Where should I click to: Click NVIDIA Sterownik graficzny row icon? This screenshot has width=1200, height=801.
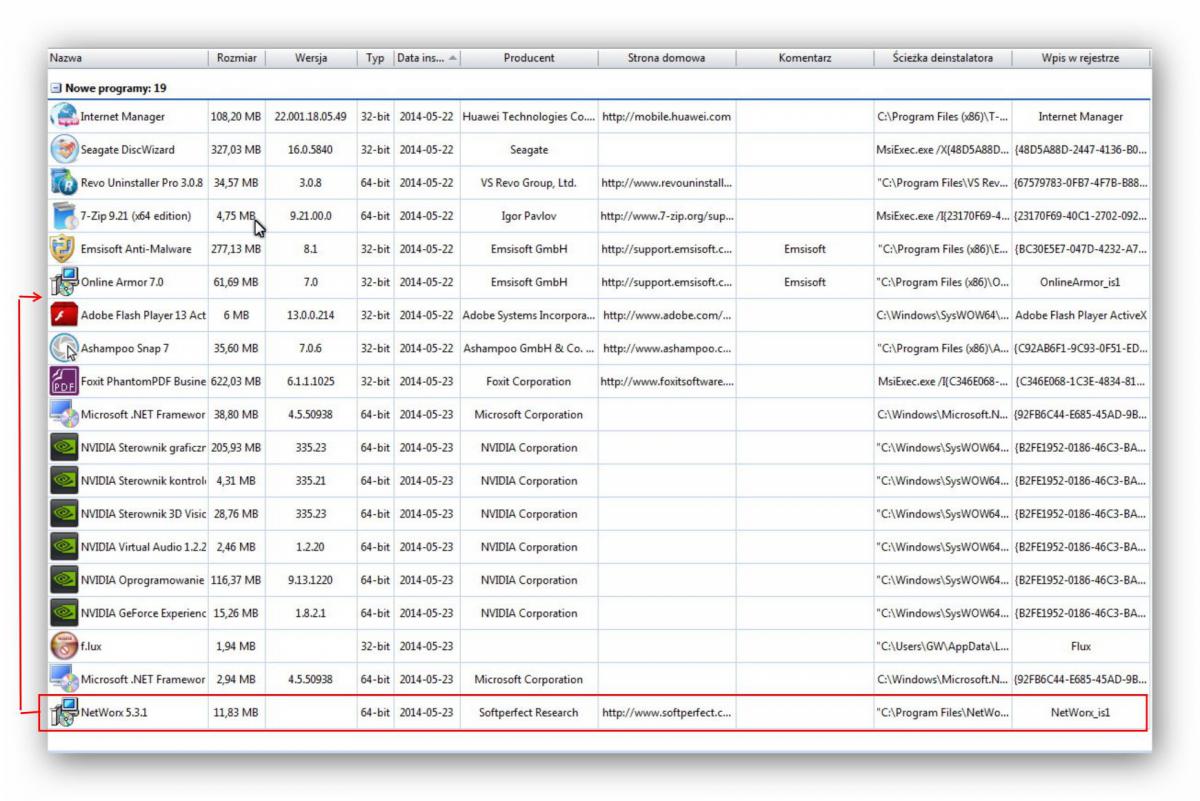click(64, 447)
